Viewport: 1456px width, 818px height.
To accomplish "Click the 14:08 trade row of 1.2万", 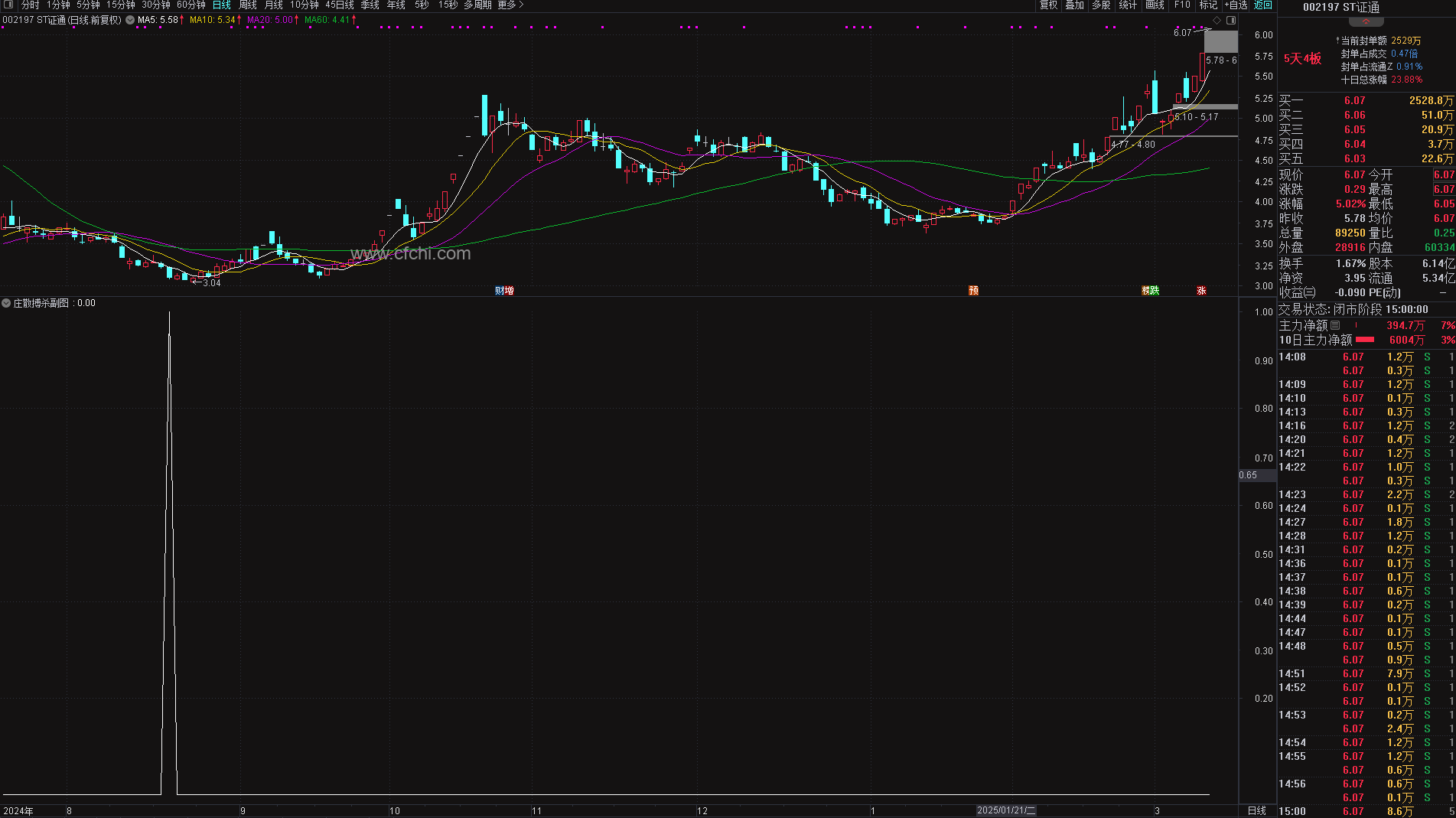I will (x=1366, y=357).
